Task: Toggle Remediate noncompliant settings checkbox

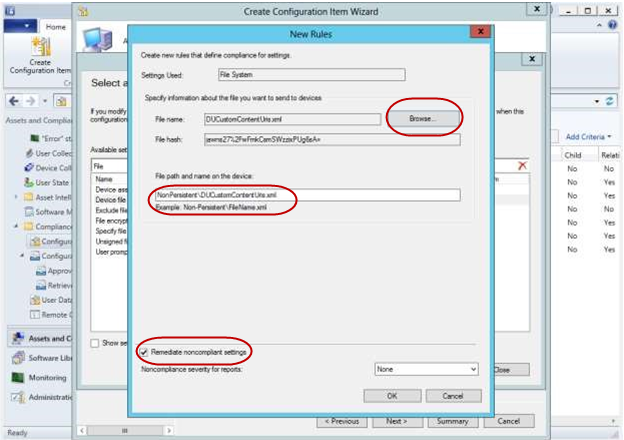Action: pyautogui.click(x=144, y=352)
